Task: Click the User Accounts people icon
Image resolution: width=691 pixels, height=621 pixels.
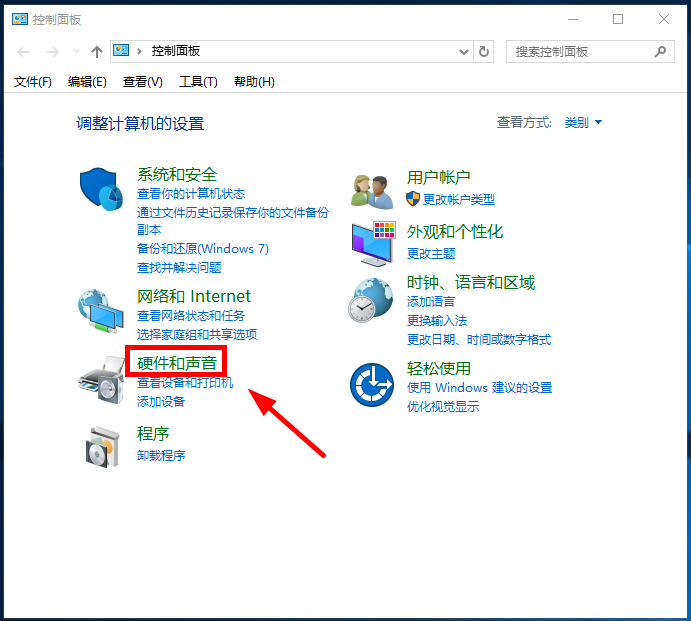Action: (372, 189)
